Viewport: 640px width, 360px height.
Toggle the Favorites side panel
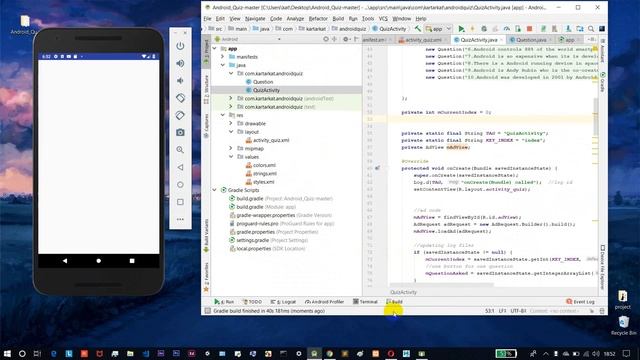point(206,277)
